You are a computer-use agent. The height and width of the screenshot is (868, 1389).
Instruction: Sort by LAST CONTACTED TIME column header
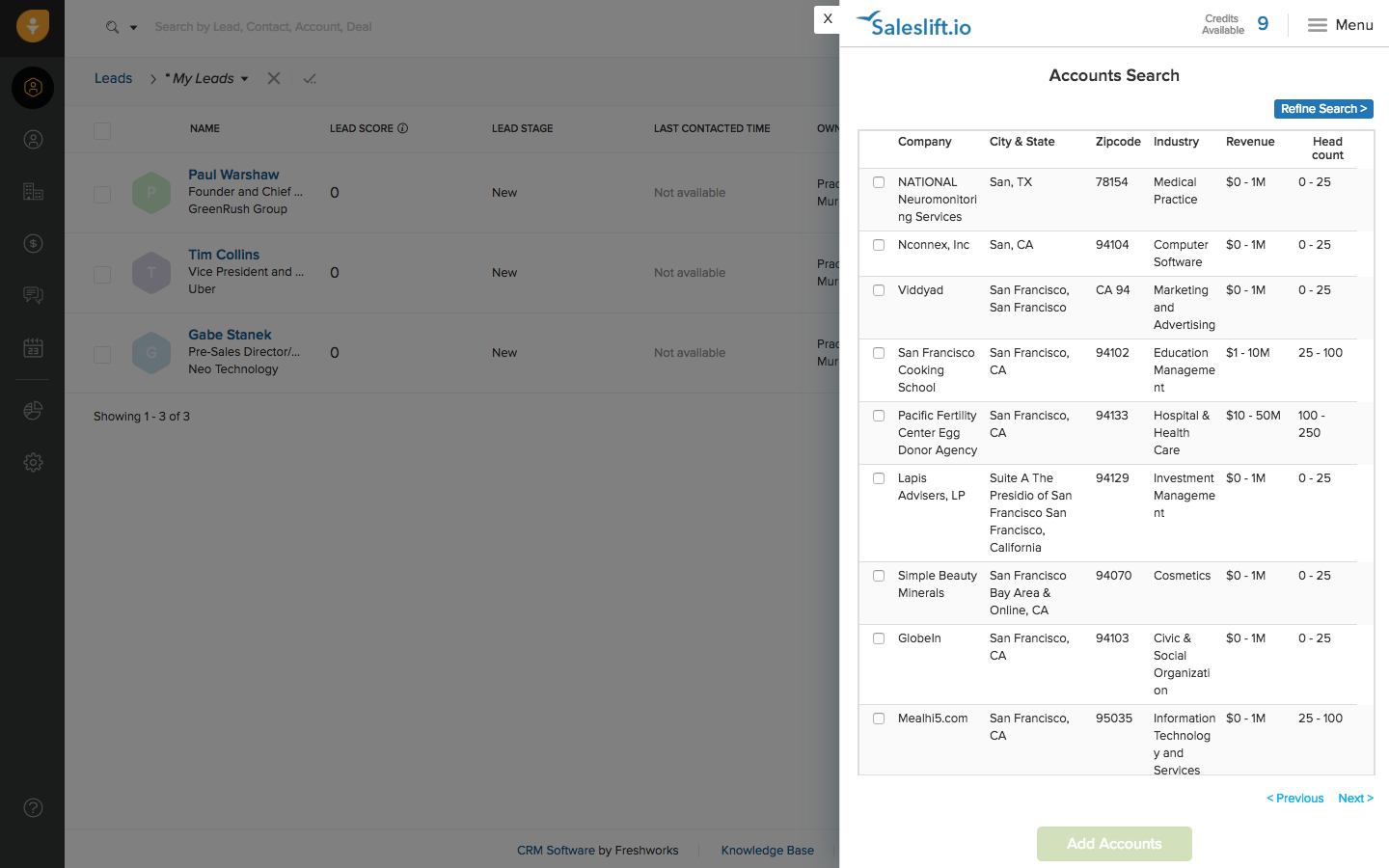[x=712, y=128]
